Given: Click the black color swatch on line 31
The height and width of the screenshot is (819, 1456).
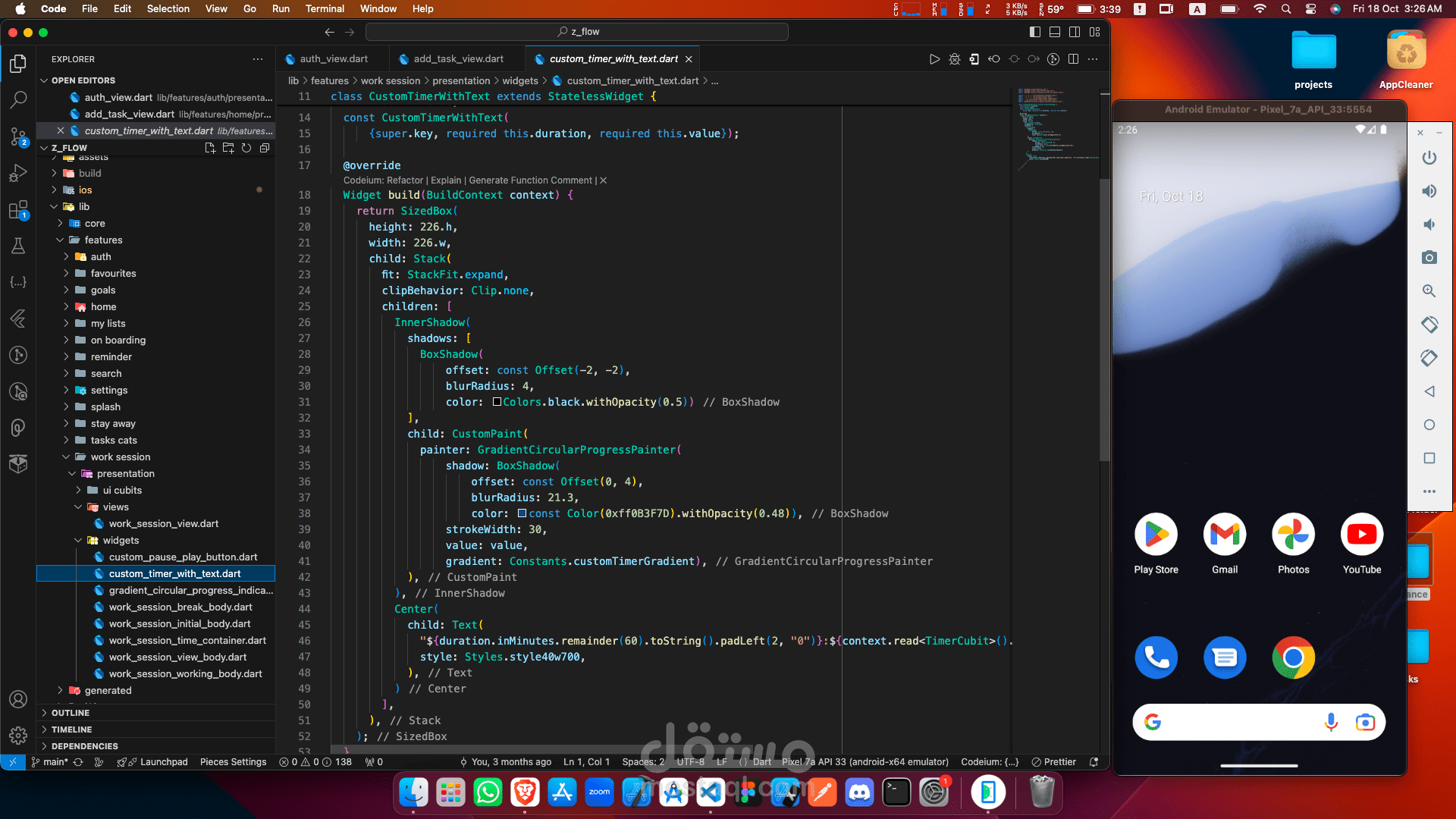Looking at the screenshot, I should coord(497,402).
